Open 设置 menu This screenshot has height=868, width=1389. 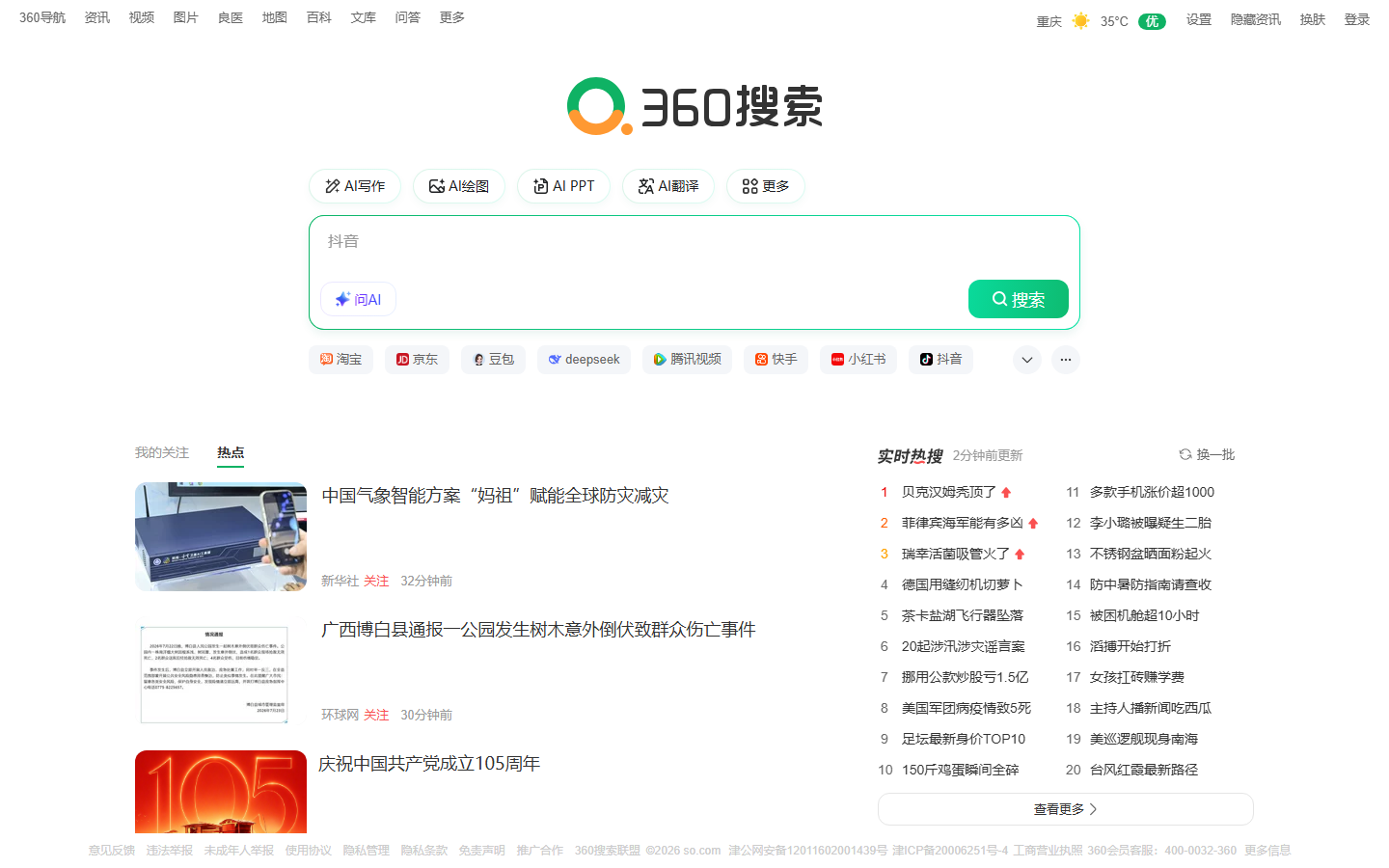click(1199, 19)
